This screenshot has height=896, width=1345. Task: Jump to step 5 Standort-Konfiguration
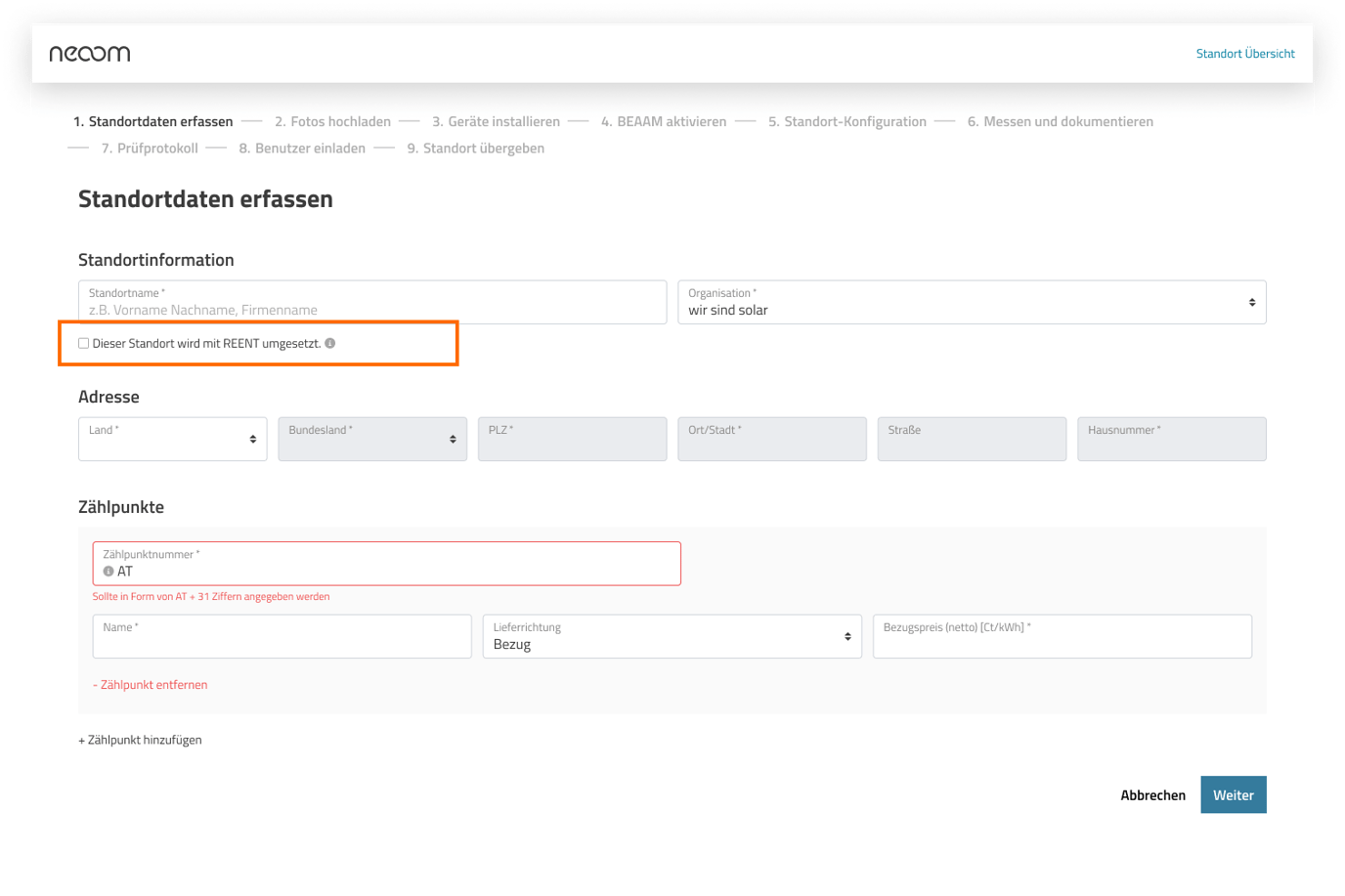[846, 122]
